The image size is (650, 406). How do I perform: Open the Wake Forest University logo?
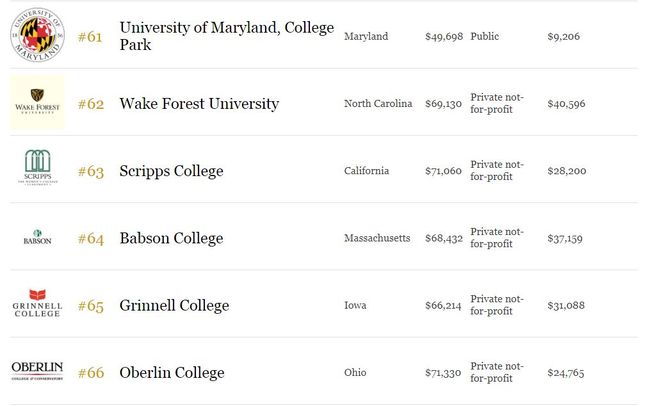pyautogui.click(x=37, y=102)
